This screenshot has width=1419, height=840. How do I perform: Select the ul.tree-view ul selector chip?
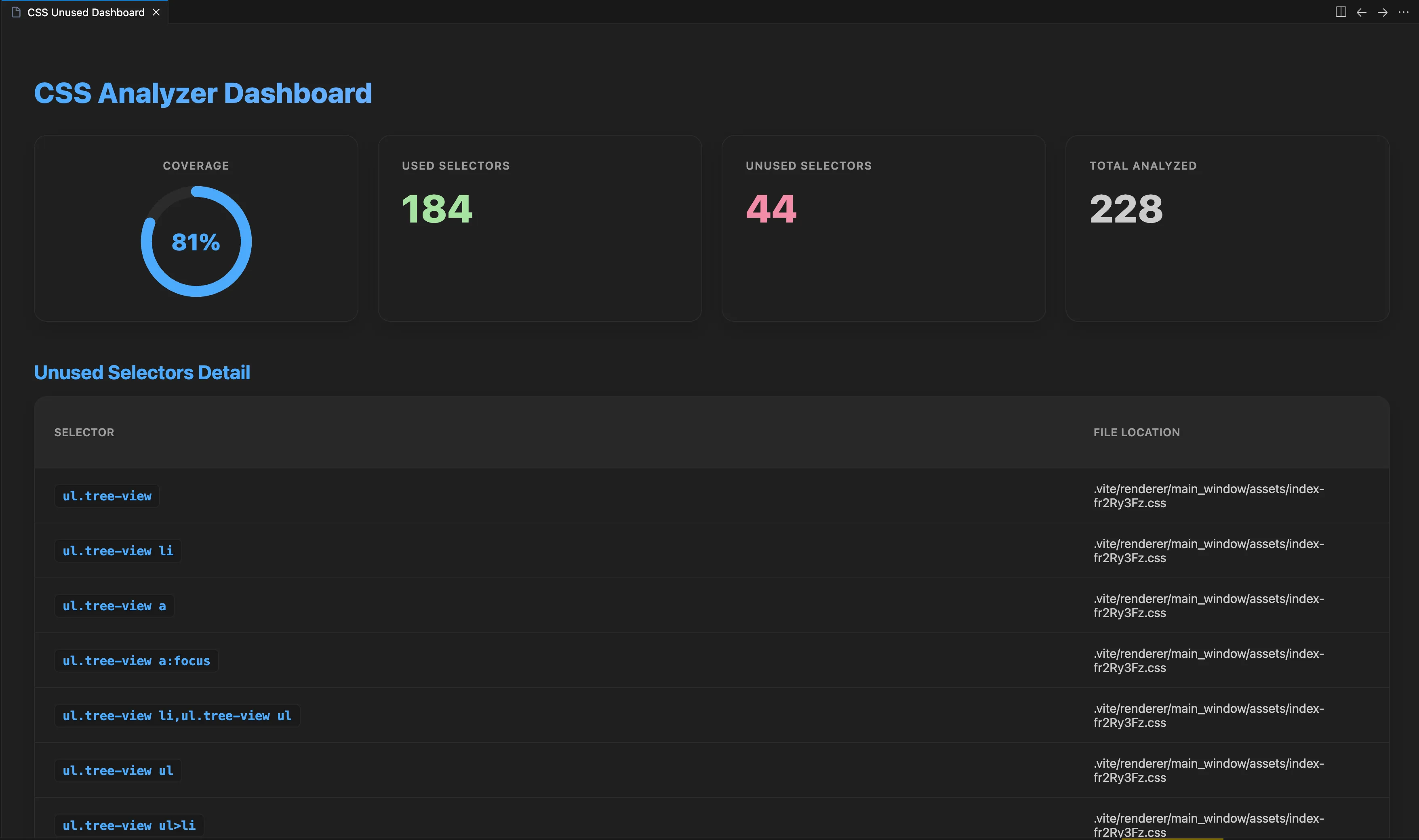[118, 771]
